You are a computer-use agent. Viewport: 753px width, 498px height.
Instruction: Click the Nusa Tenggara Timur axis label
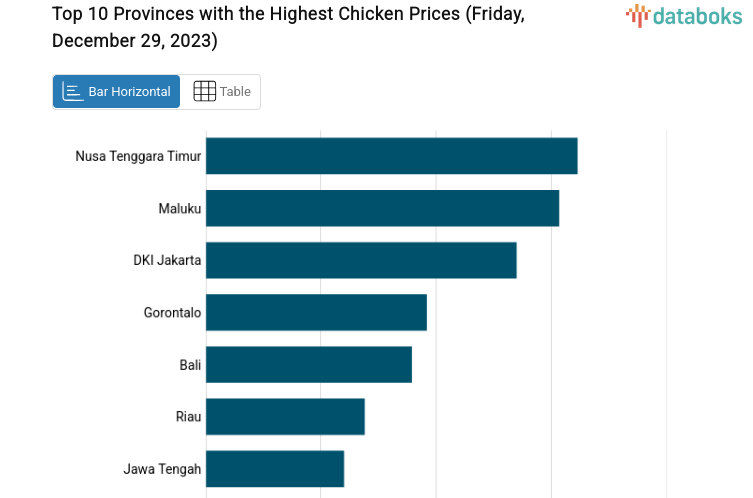tap(138, 156)
